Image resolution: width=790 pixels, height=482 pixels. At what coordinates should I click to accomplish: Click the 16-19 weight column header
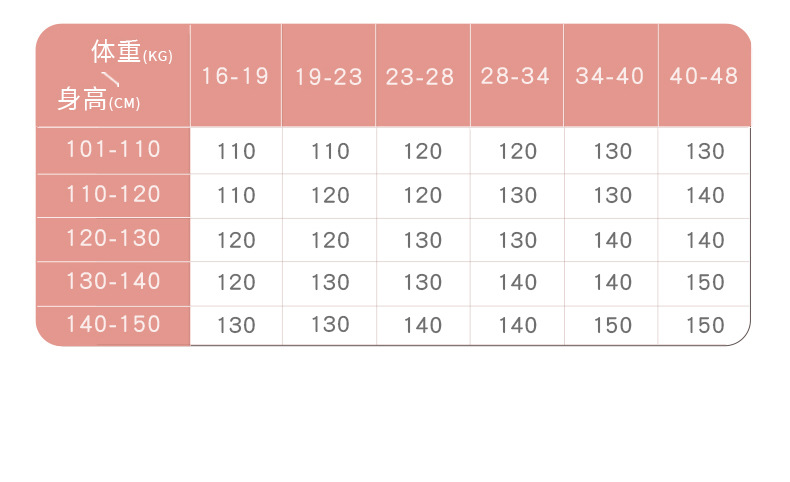[x=235, y=76]
